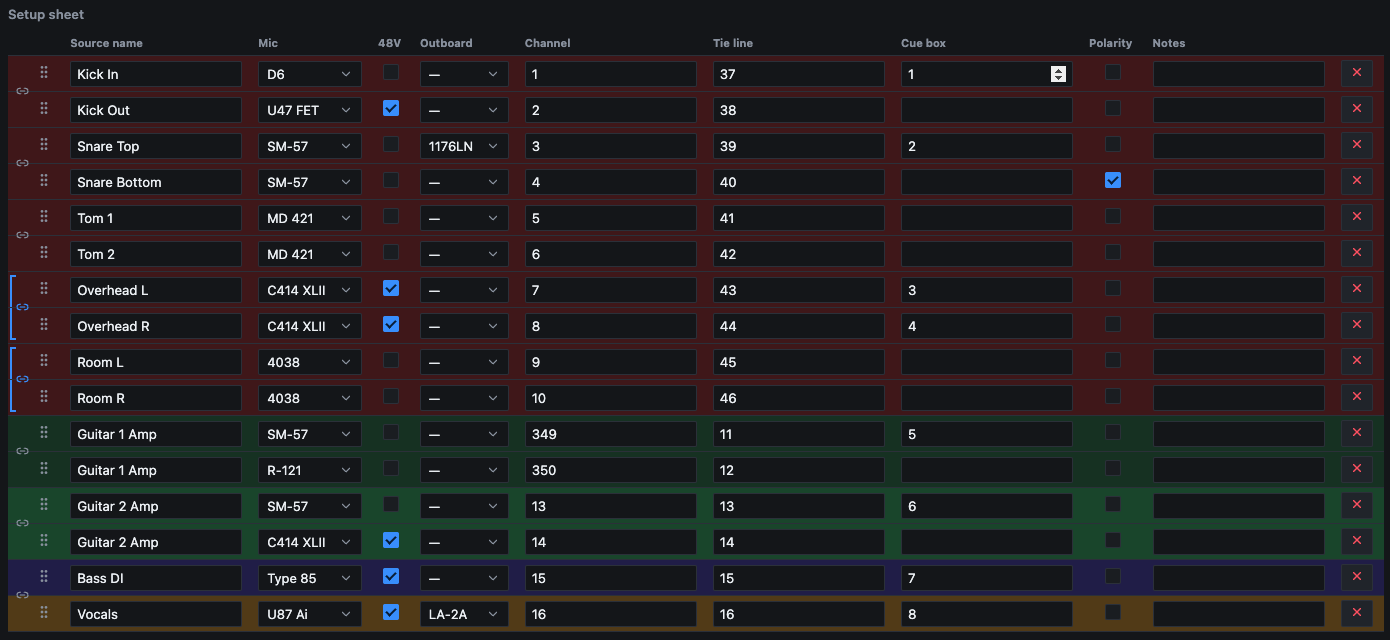
Task: Edit the Bass DI source name field
Action: pos(156,578)
